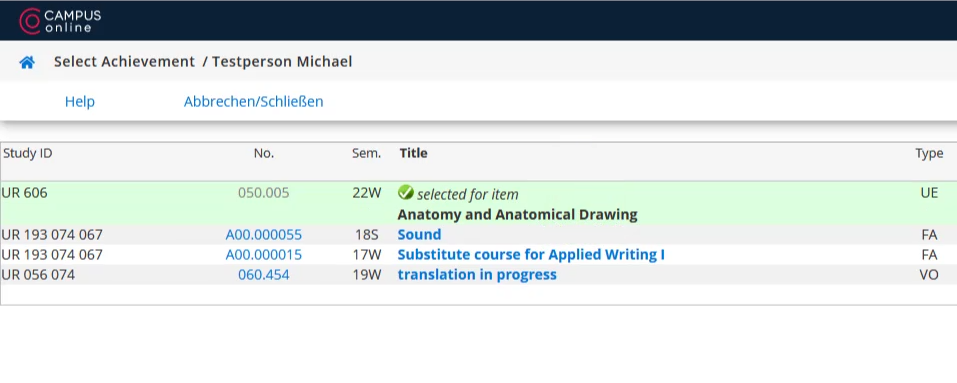Click course number 060.454

coord(264,275)
